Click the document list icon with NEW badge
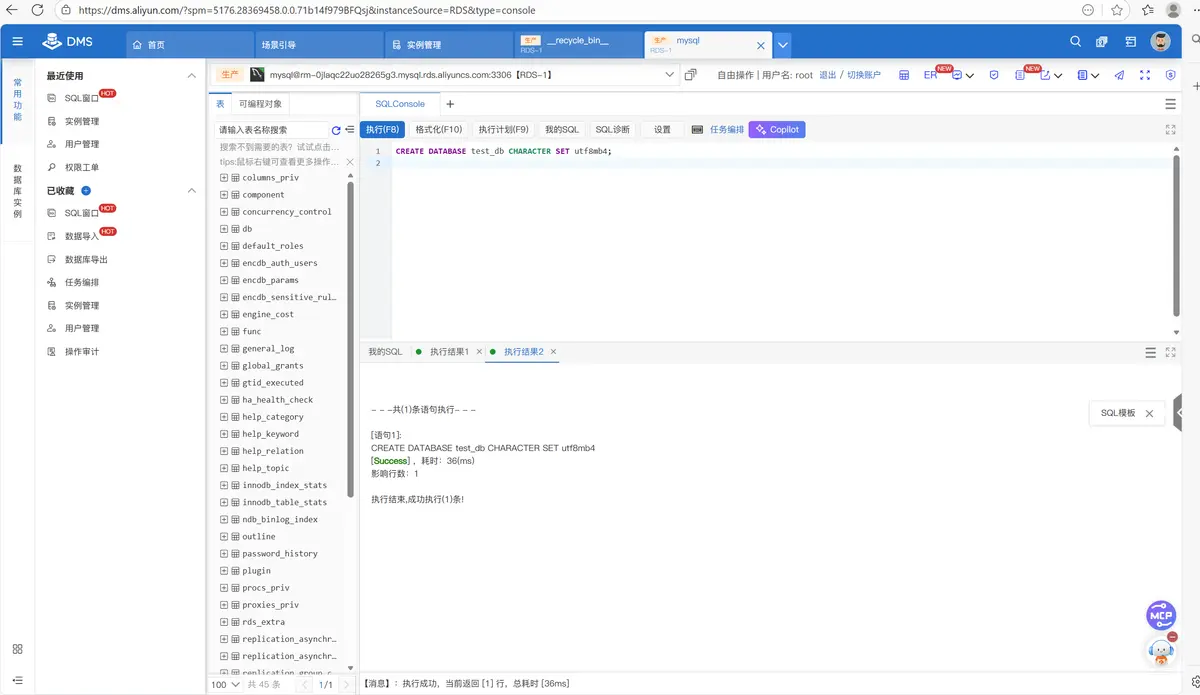Screen dimensions: 1200x695 click(1019, 75)
